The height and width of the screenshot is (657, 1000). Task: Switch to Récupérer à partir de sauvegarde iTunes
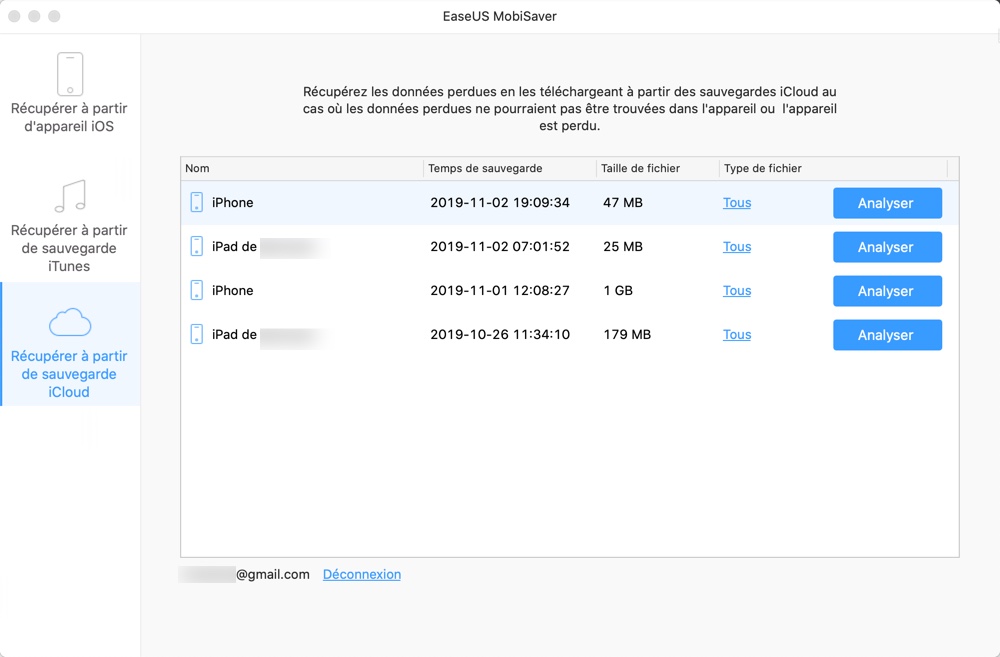coord(70,248)
